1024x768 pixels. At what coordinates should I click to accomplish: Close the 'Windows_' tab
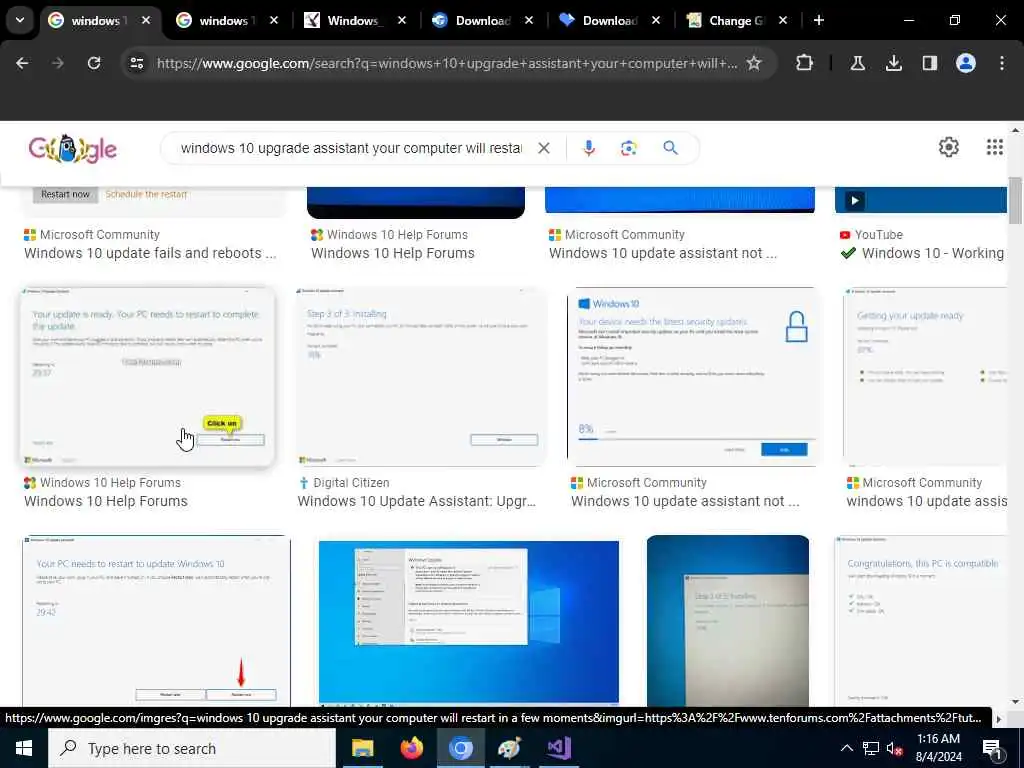point(402,21)
